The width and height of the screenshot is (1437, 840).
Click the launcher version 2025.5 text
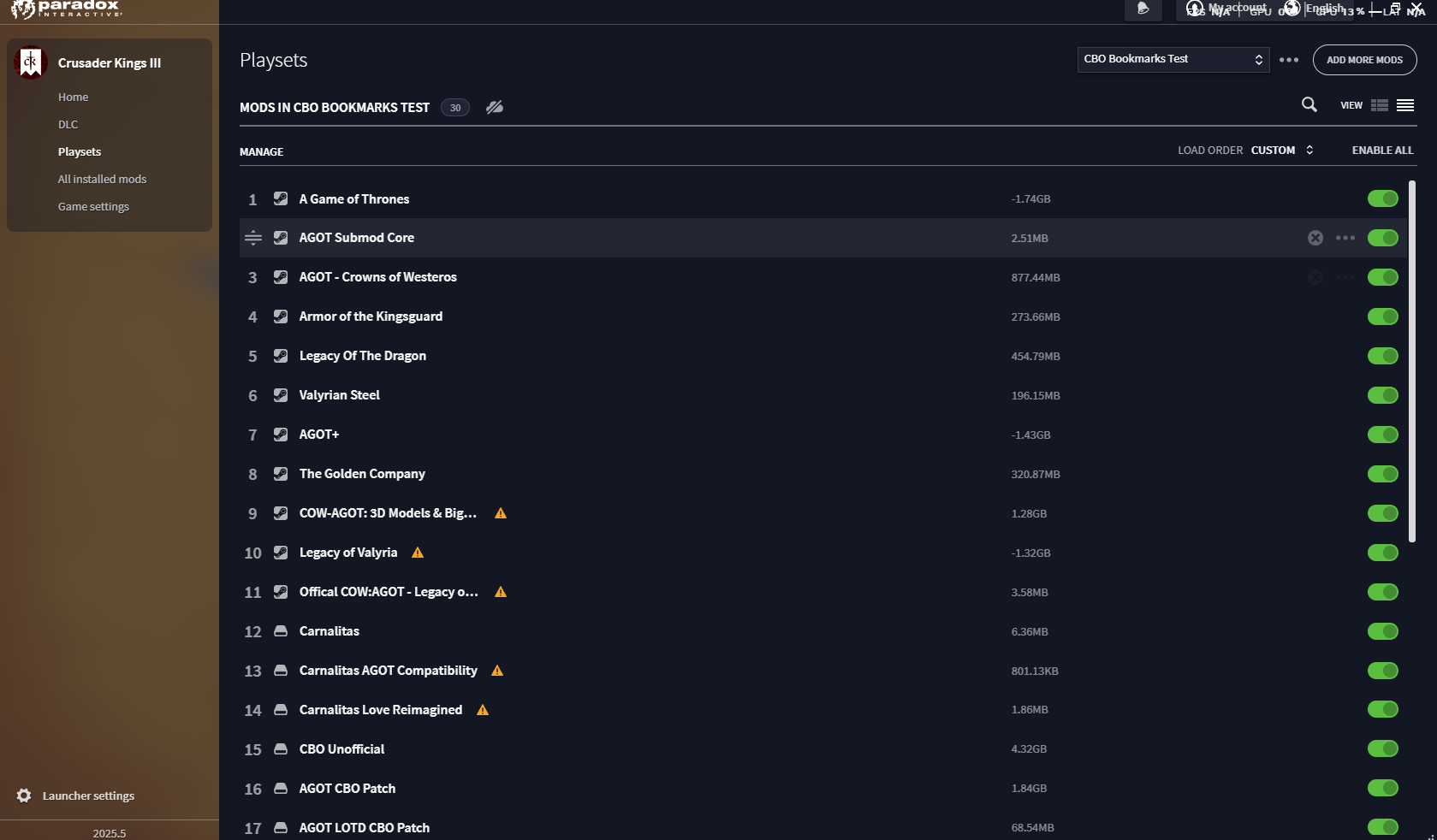109,833
